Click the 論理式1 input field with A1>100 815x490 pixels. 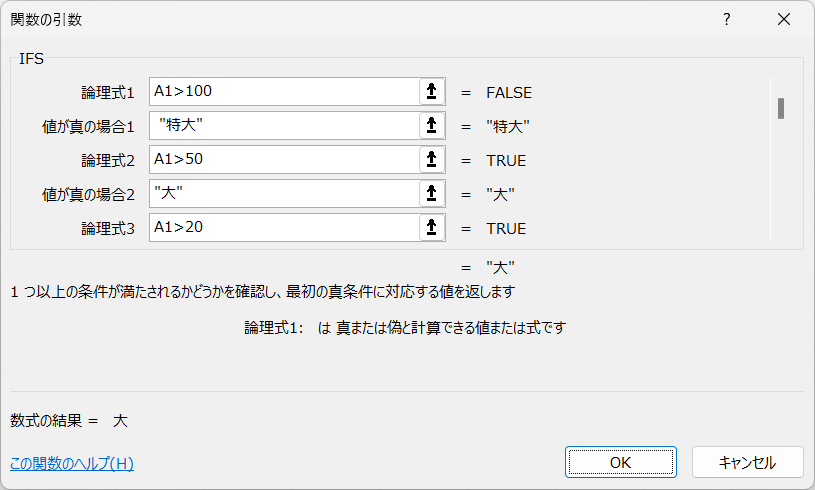coord(284,91)
